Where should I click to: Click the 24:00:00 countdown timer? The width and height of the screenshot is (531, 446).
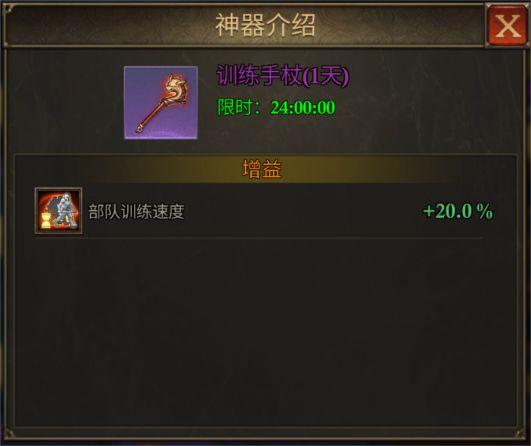click(x=303, y=107)
